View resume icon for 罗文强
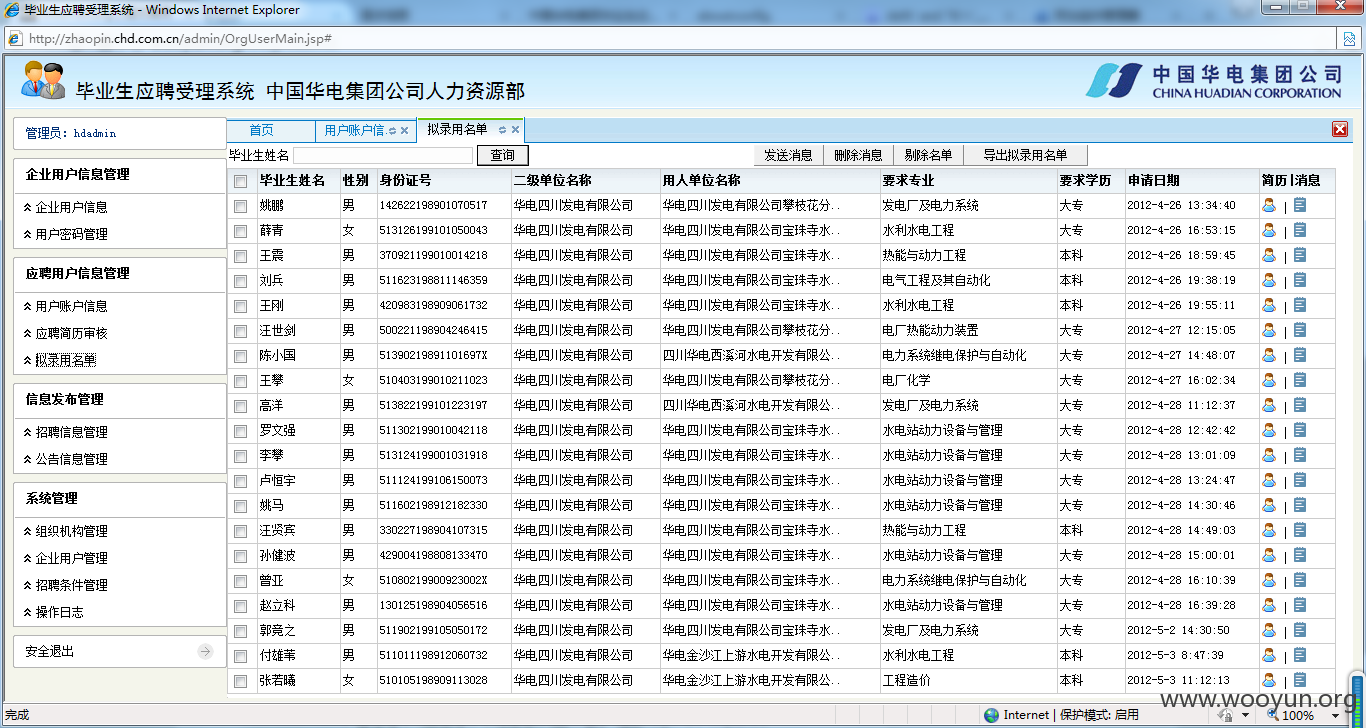This screenshot has height=728, width=1366. point(1269,430)
